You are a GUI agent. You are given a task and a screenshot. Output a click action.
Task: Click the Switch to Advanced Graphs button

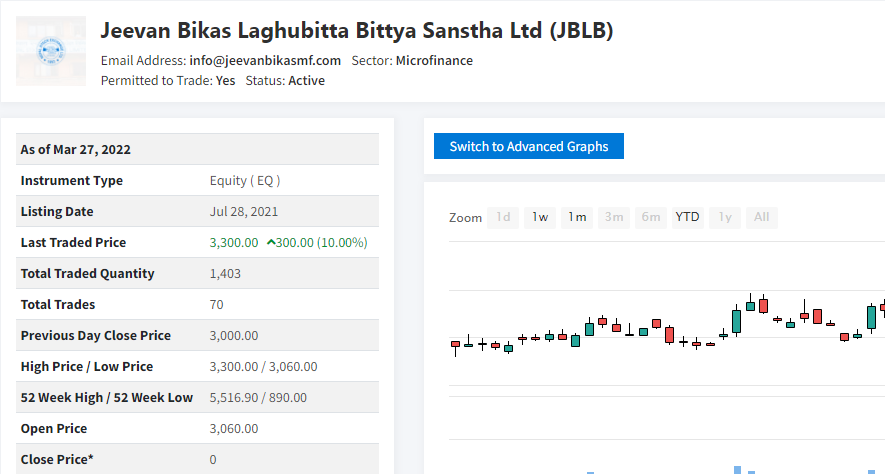[529, 146]
